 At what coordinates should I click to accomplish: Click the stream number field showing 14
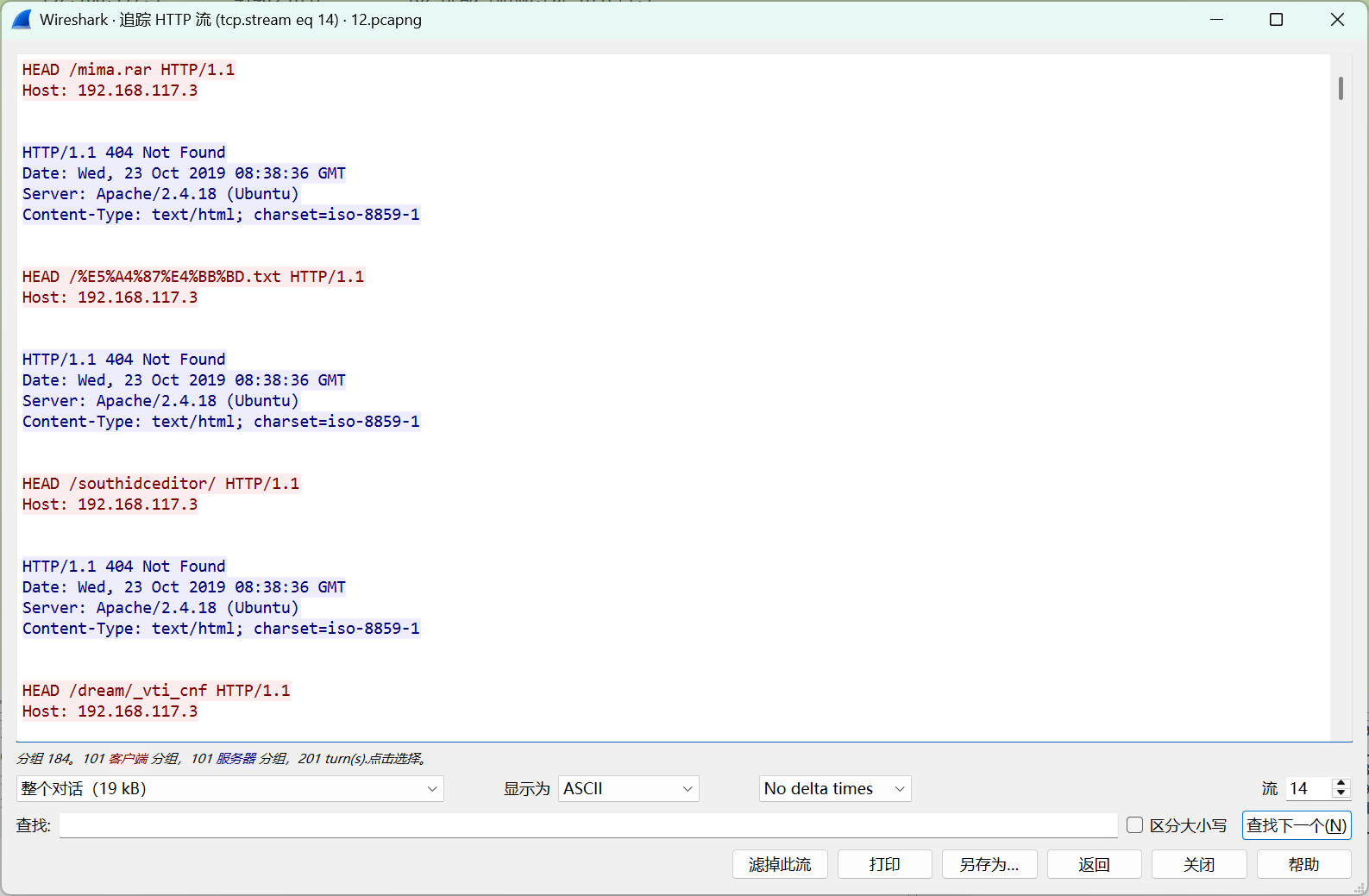click(x=1308, y=789)
